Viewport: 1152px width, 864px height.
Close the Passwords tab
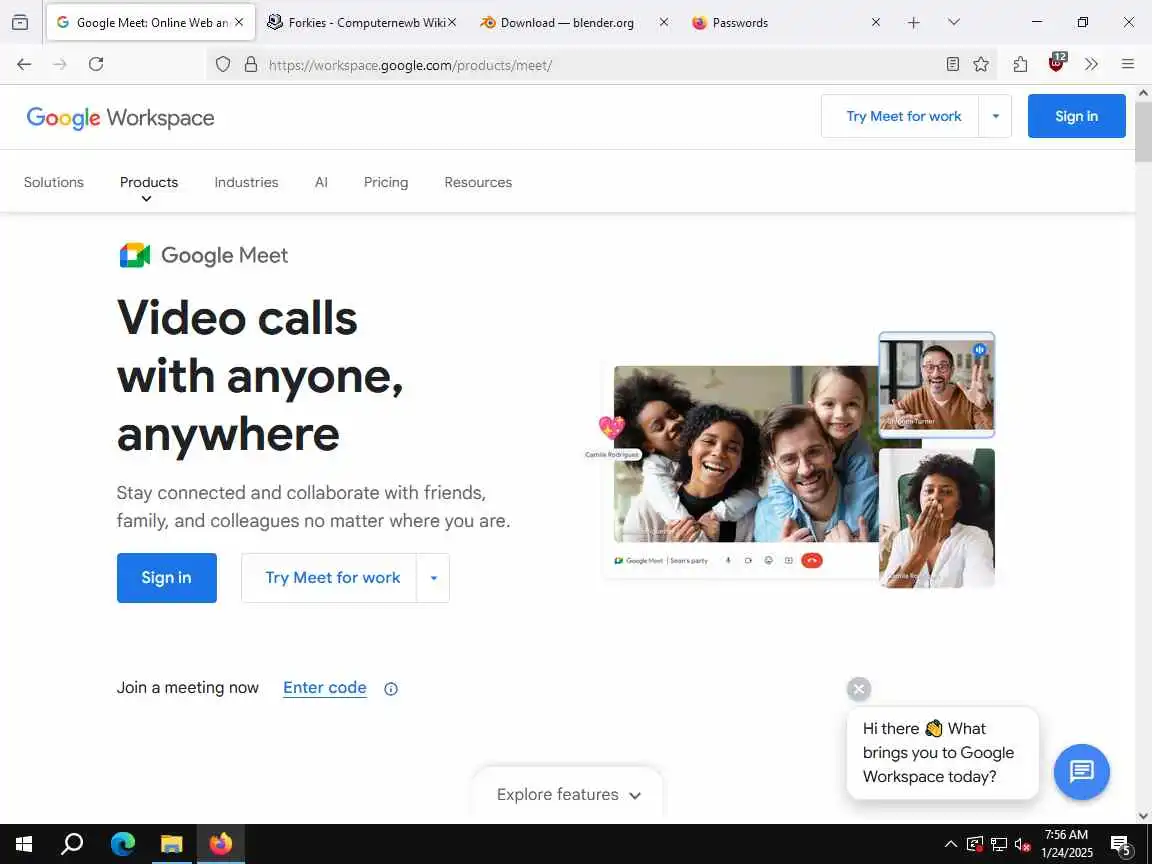click(876, 23)
